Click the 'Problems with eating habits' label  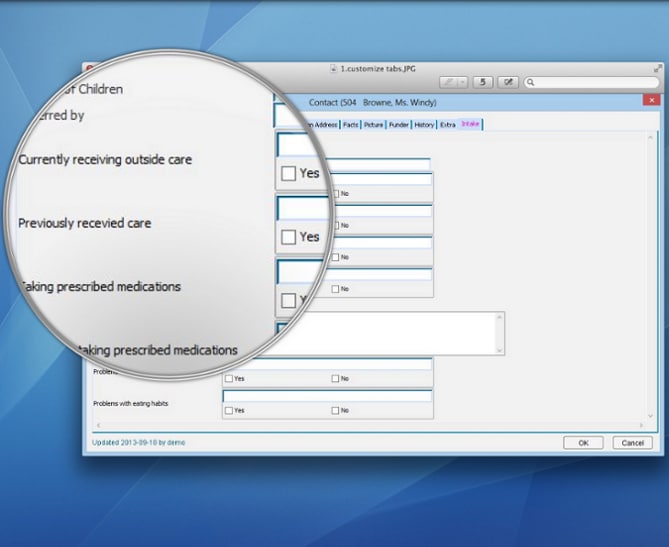pyautogui.click(x=131, y=403)
